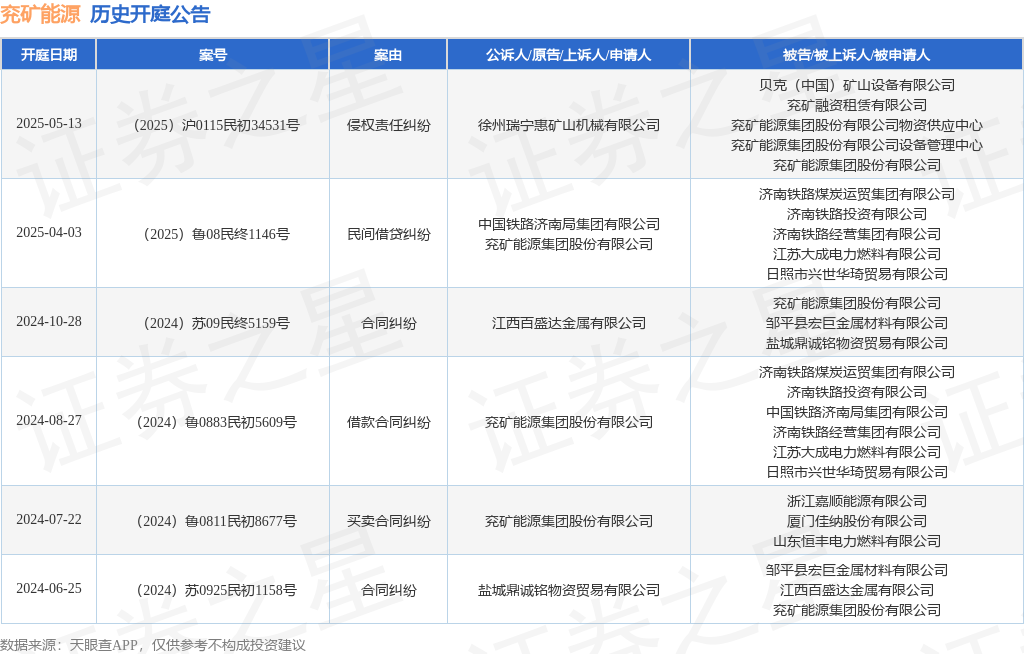Click the 历史开庭公告 heading

click(x=150, y=14)
